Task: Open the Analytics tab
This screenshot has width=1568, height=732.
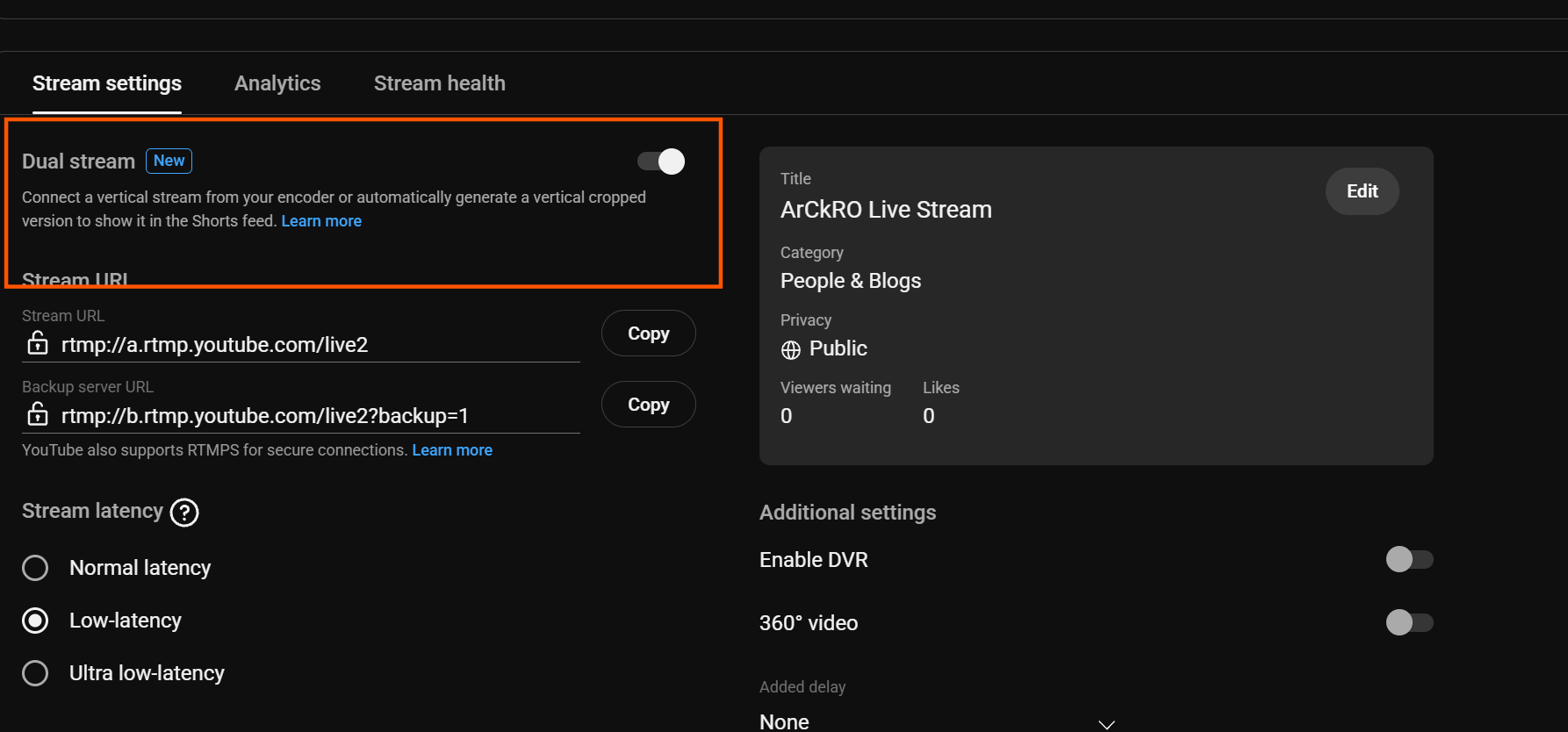Action: 277,83
